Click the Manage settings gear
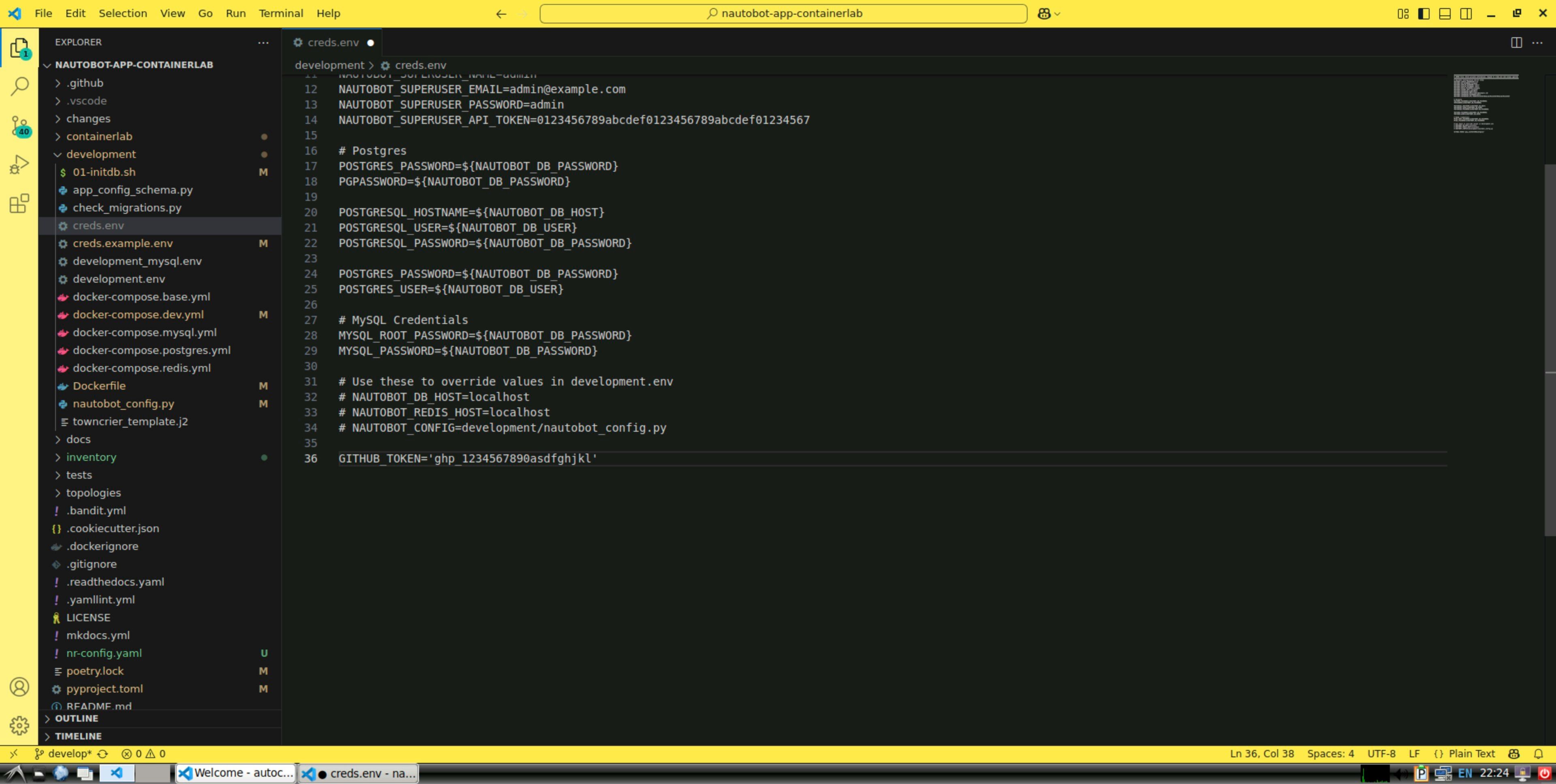The image size is (1556, 784). pos(19,725)
